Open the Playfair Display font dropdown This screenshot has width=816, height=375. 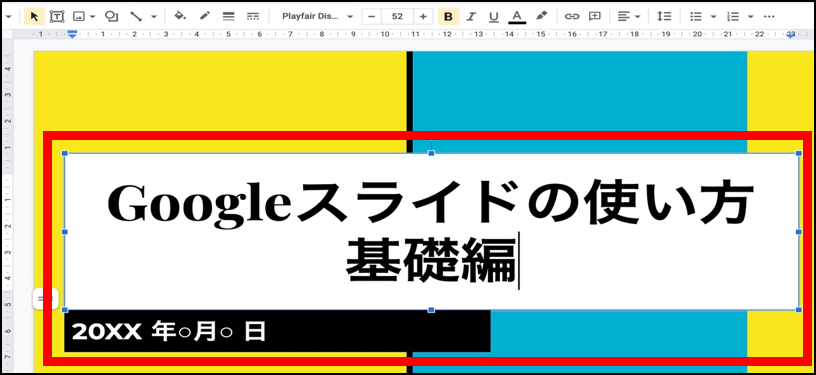[x=317, y=16]
